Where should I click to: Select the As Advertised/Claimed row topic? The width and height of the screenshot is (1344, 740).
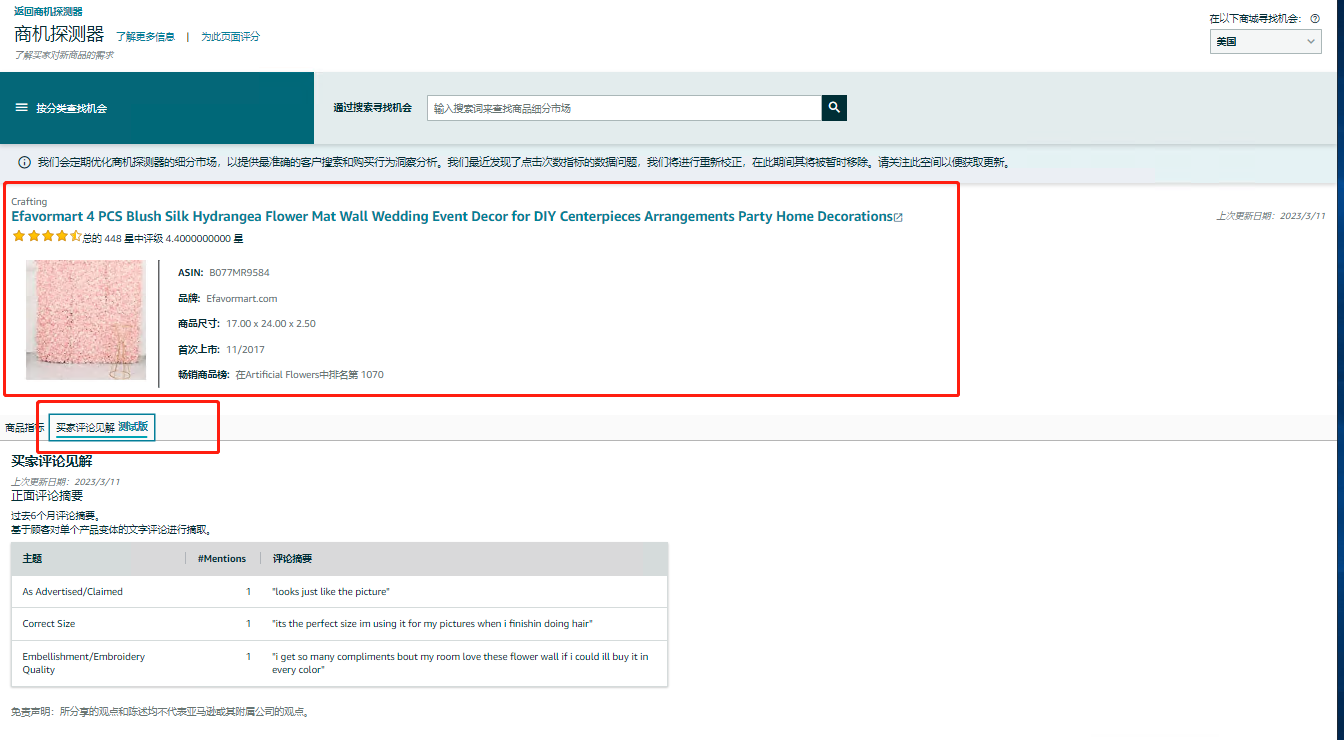coord(73,592)
